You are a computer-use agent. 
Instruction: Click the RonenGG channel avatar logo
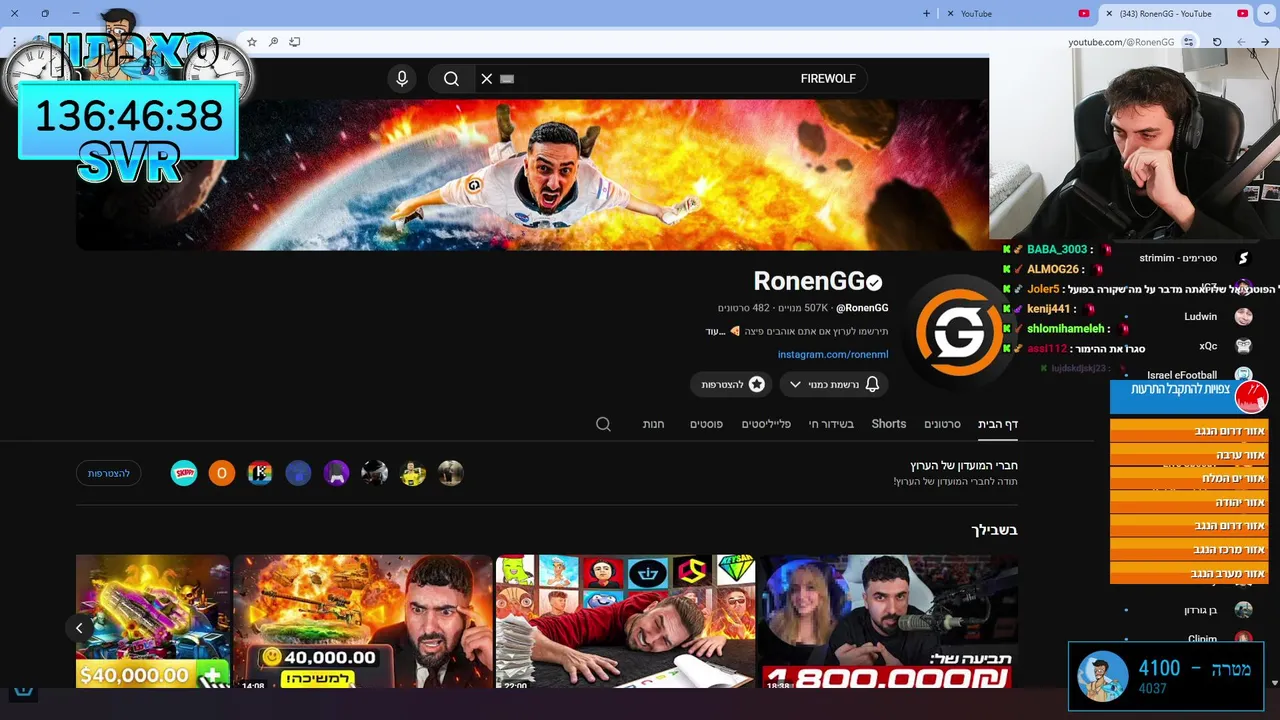pos(959,333)
